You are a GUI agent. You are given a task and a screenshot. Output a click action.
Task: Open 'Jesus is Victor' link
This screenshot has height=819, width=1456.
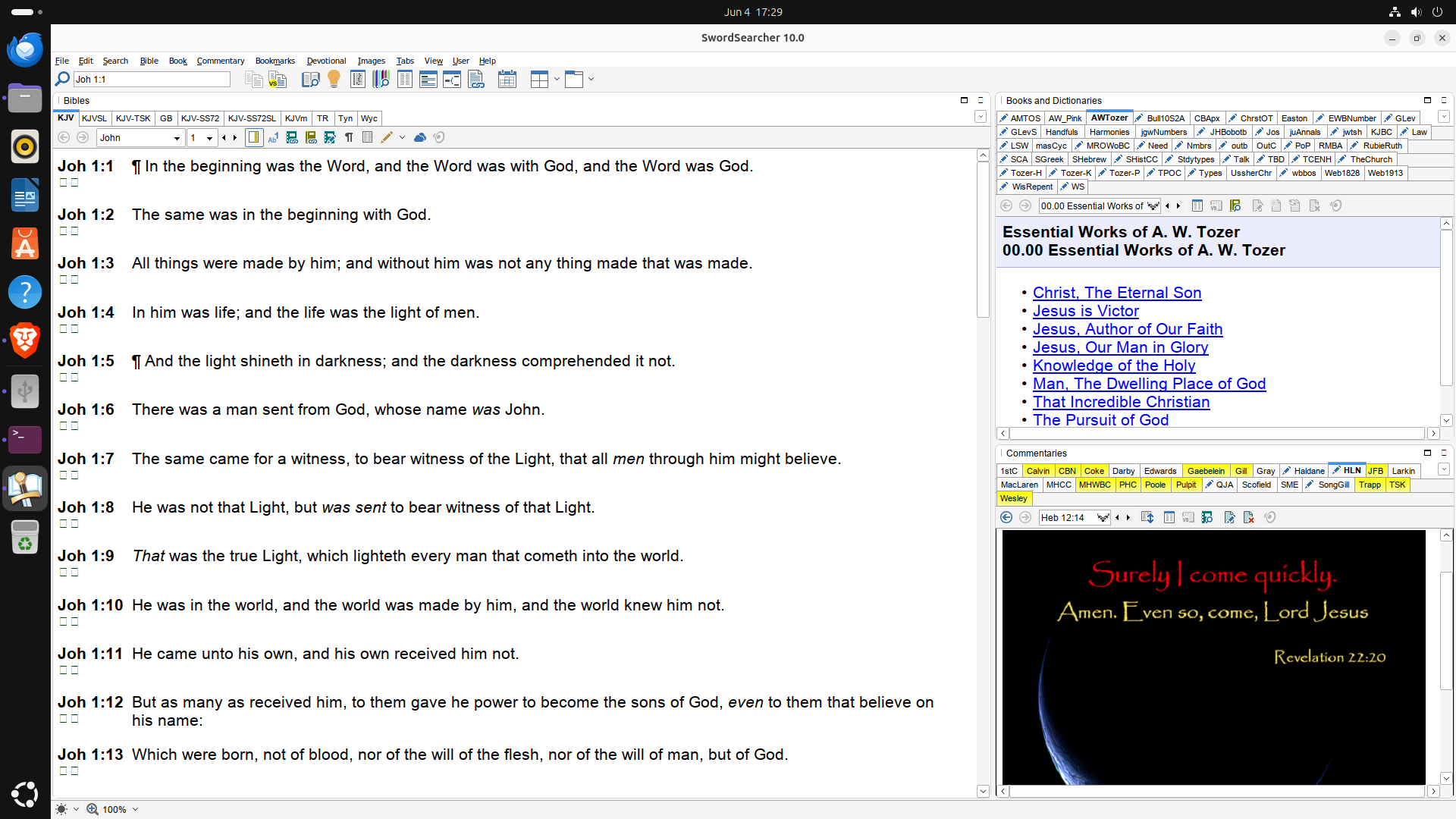pos(1085,311)
